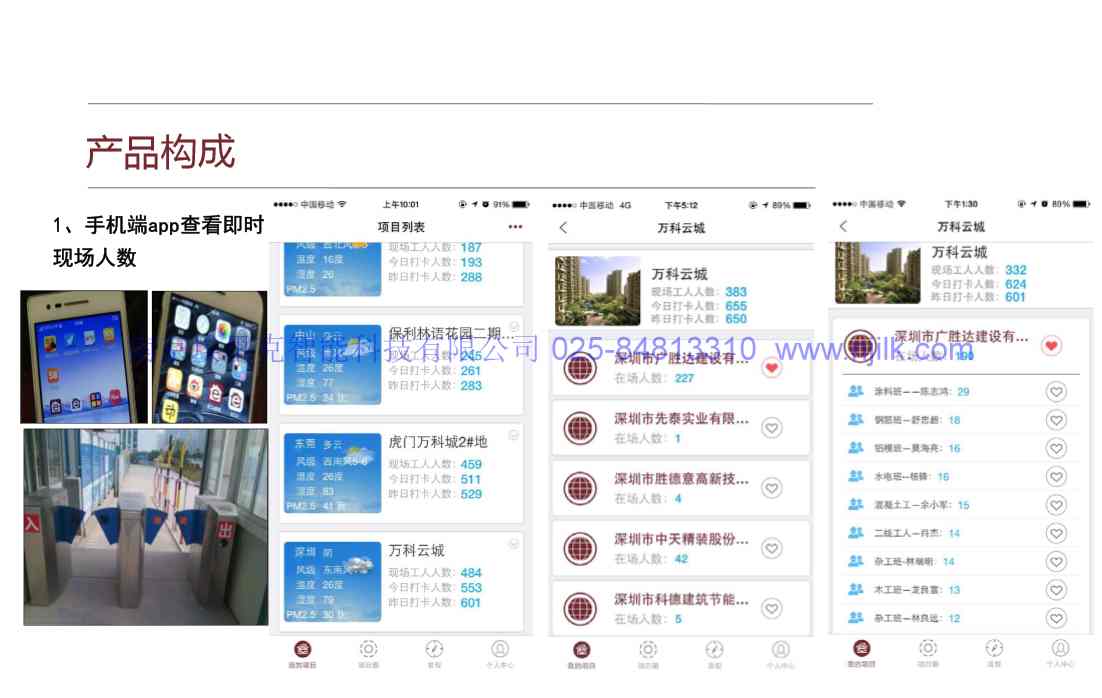Open the 深圳市中天精装股份 company entry
Viewport: 1102px width, 698px height.
click(x=681, y=548)
